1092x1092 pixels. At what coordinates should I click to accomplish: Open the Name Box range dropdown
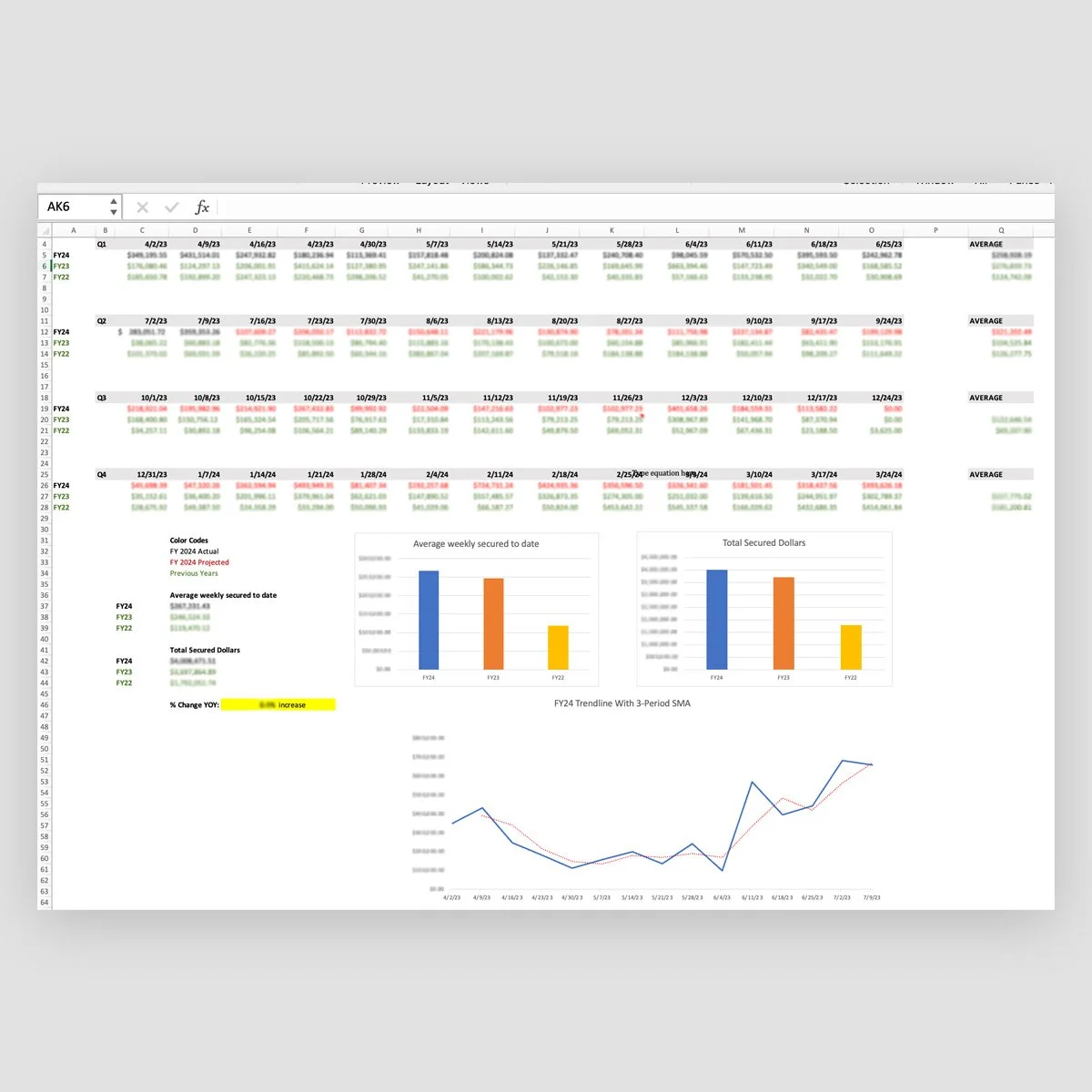tap(113, 207)
